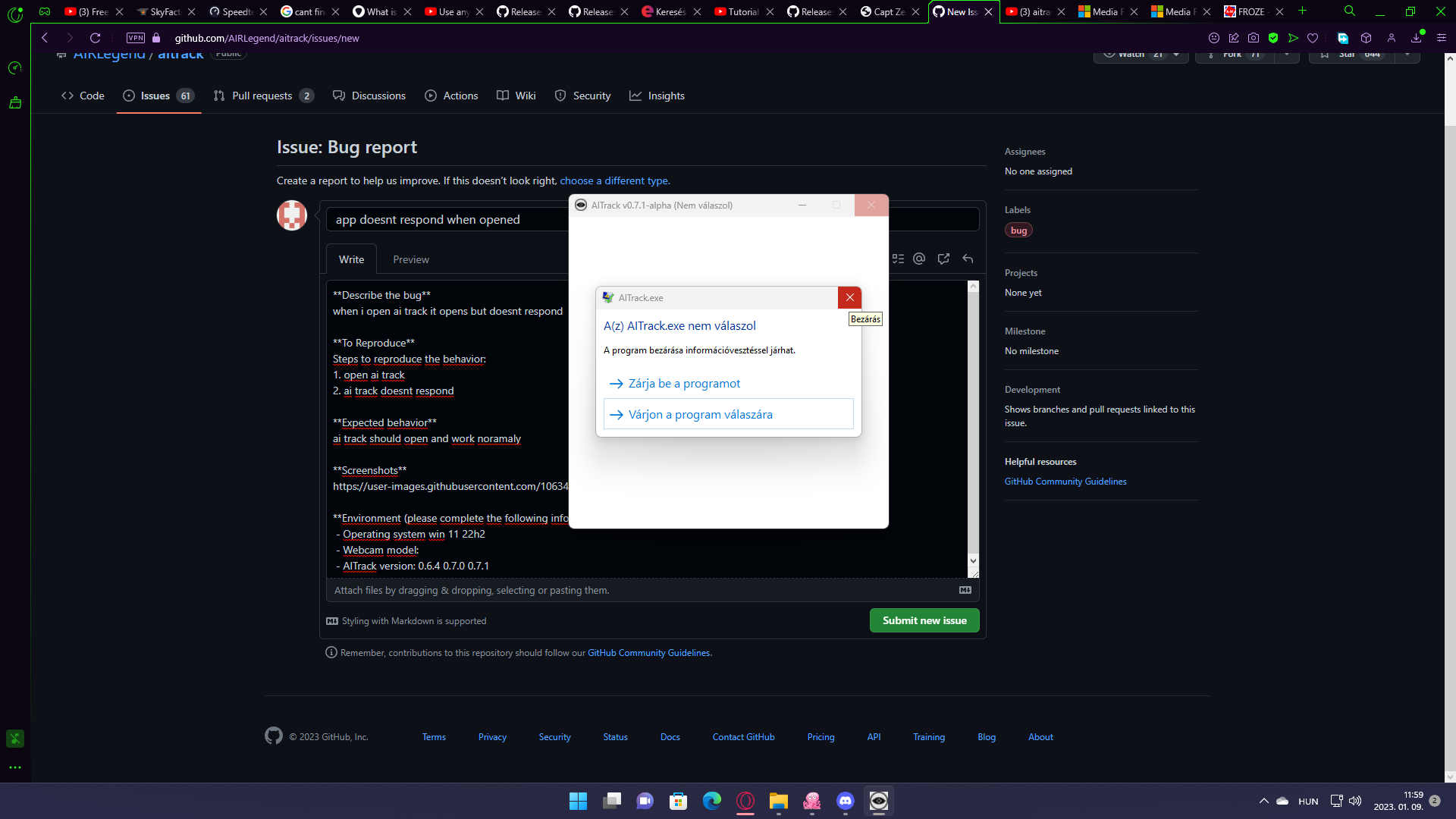Open the Firefox downloads panel
Image resolution: width=1456 pixels, height=819 pixels.
[1416, 38]
